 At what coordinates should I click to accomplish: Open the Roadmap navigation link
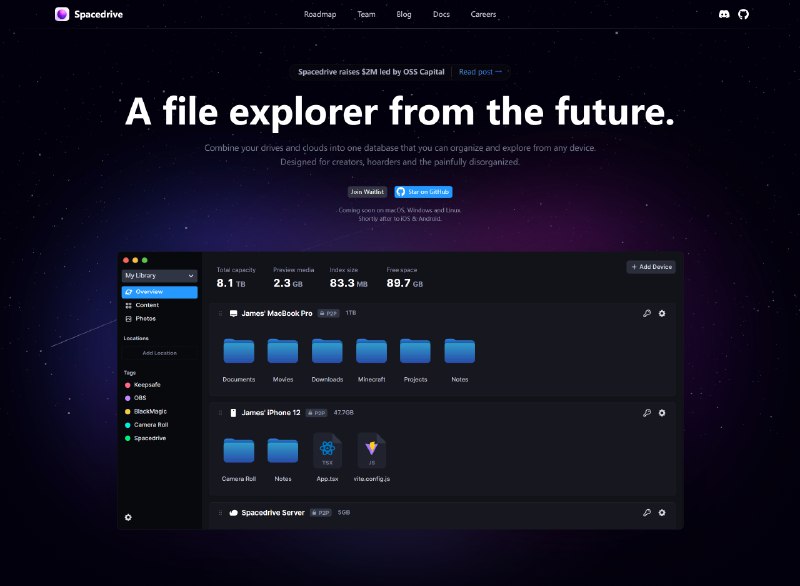point(320,14)
